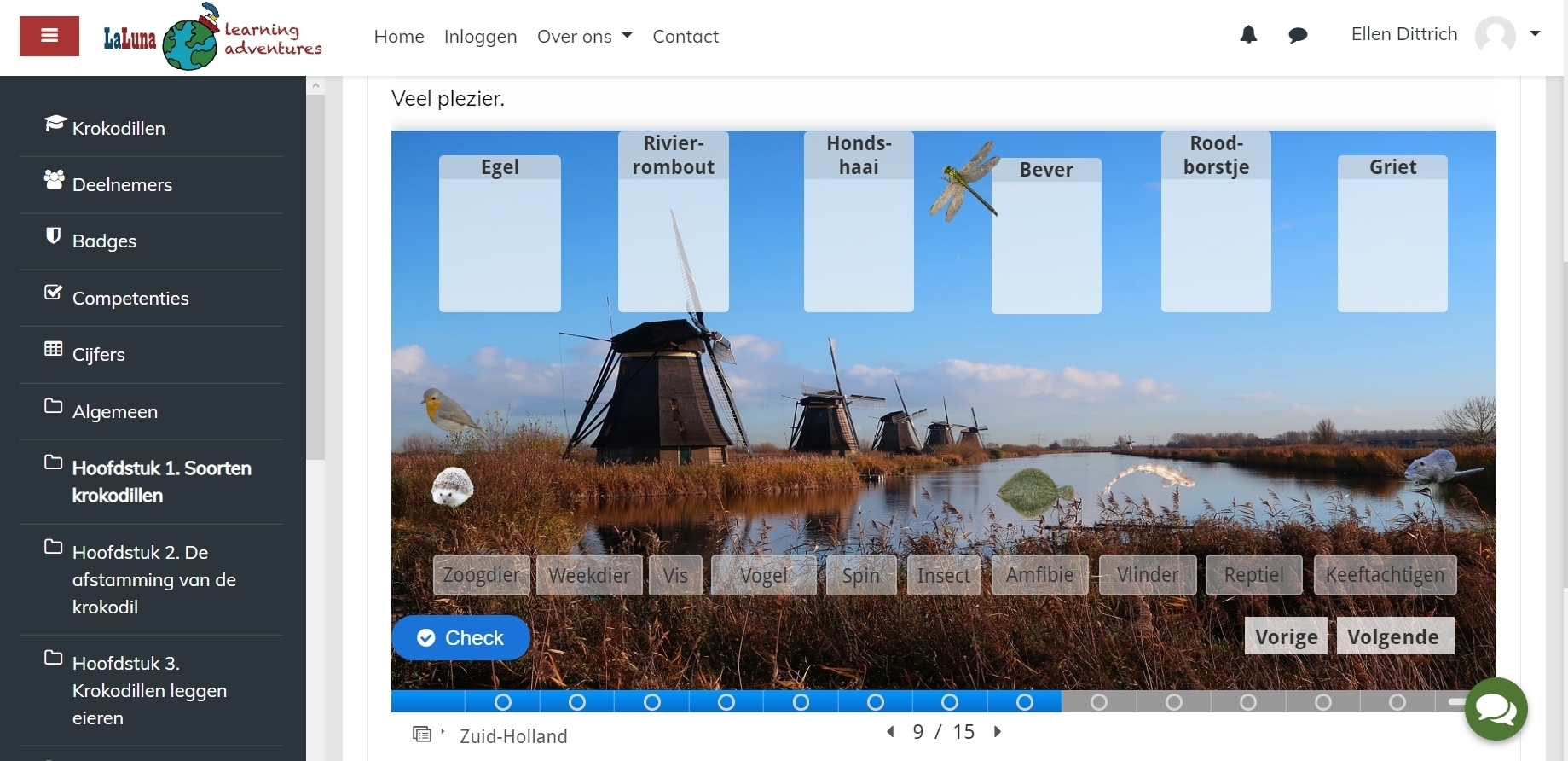Open Competenties in the sidebar
The image size is (1568, 761).
coord(130,298)
